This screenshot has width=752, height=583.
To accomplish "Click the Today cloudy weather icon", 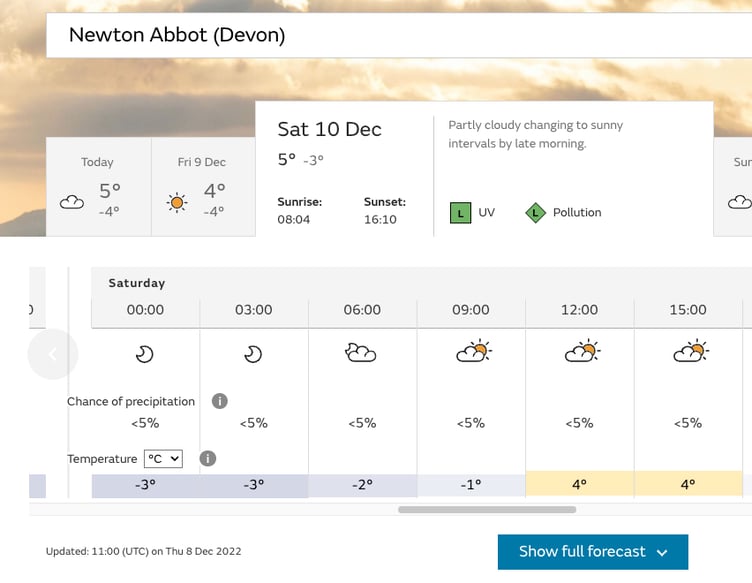I will [72, 202].
